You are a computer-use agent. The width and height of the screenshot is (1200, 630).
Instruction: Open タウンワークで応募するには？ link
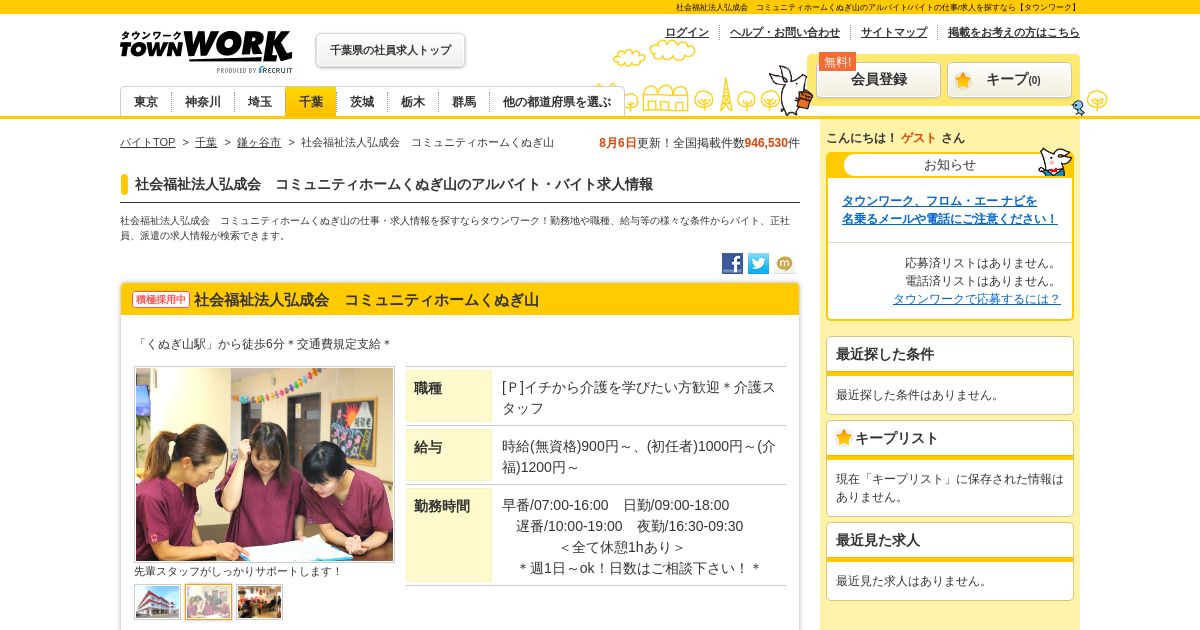tap(977, 299)
